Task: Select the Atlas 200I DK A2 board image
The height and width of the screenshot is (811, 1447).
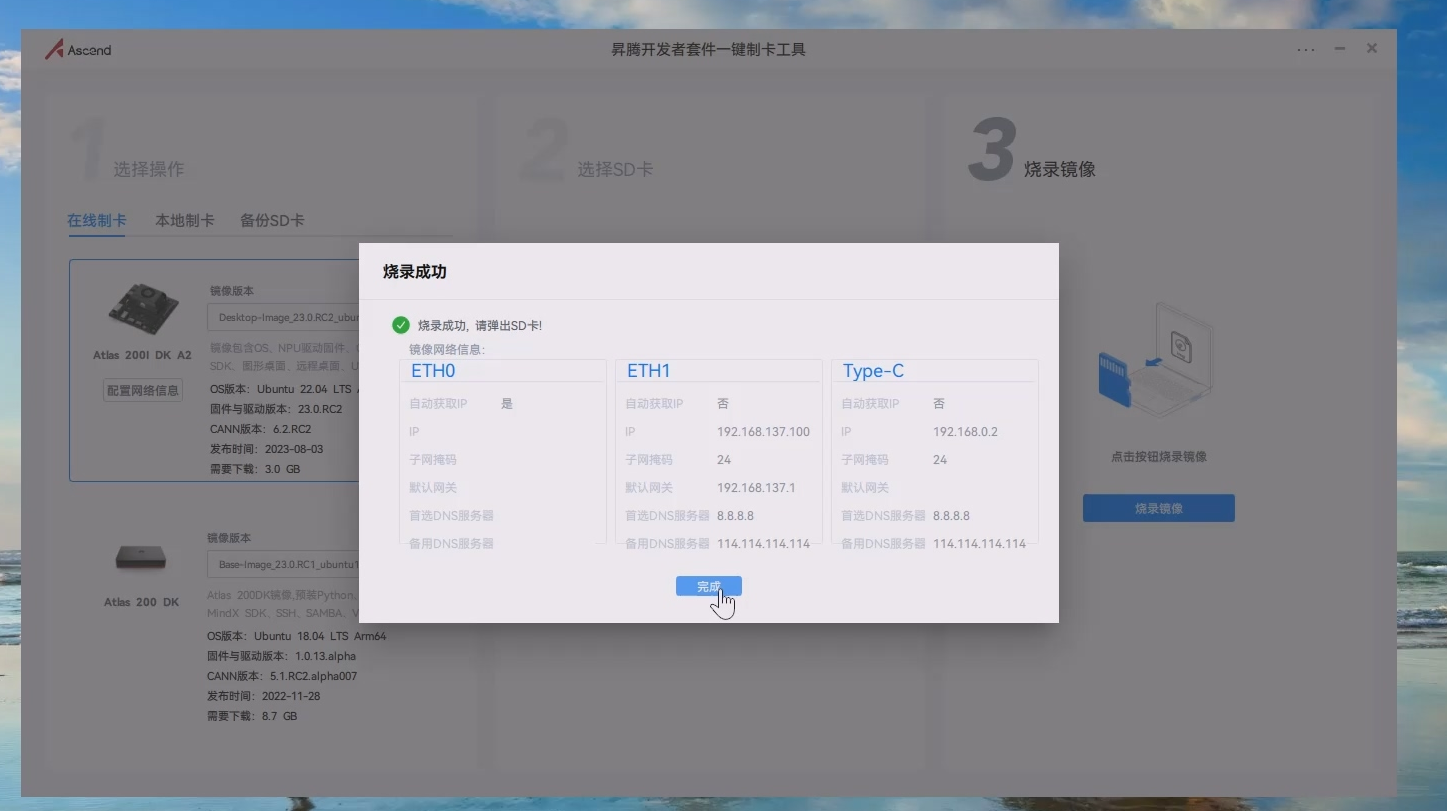Action: tap(143, 308)
